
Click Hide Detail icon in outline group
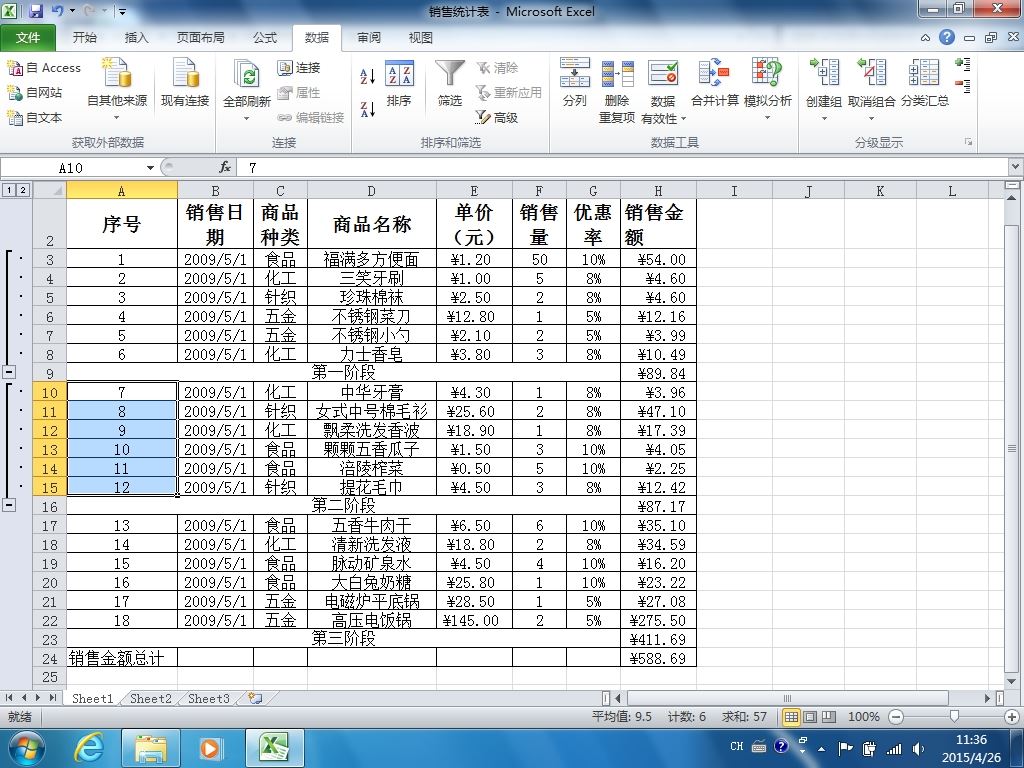click(963, 86)
